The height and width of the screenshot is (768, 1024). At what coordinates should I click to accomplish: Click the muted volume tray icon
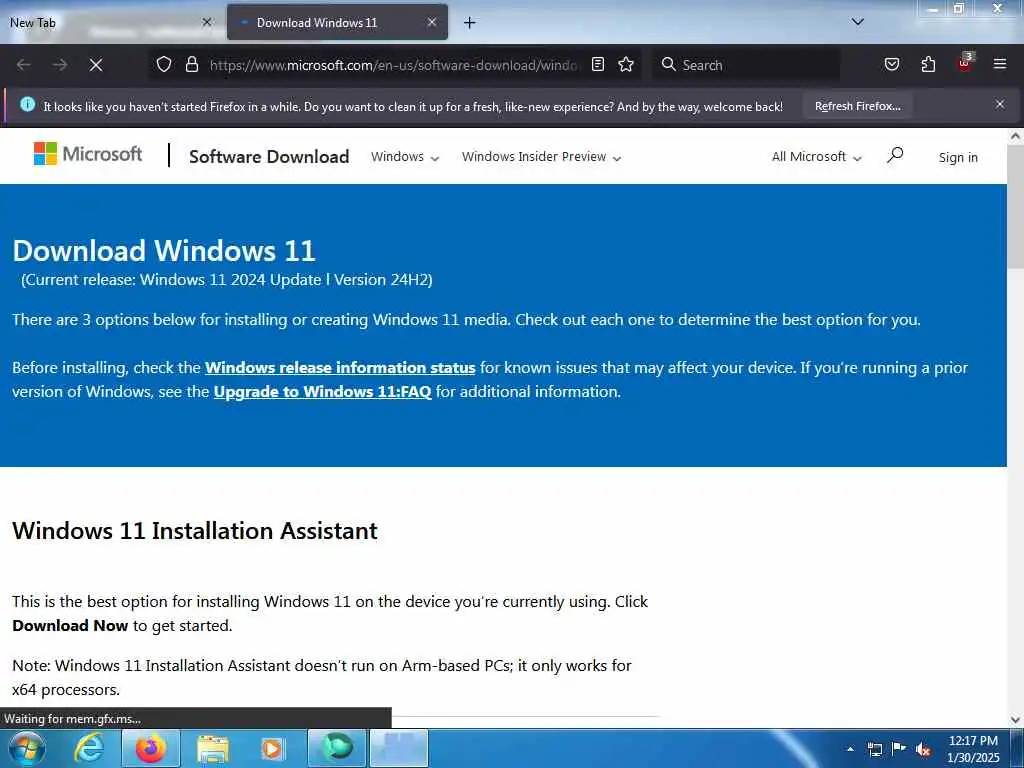pos(923,749)
